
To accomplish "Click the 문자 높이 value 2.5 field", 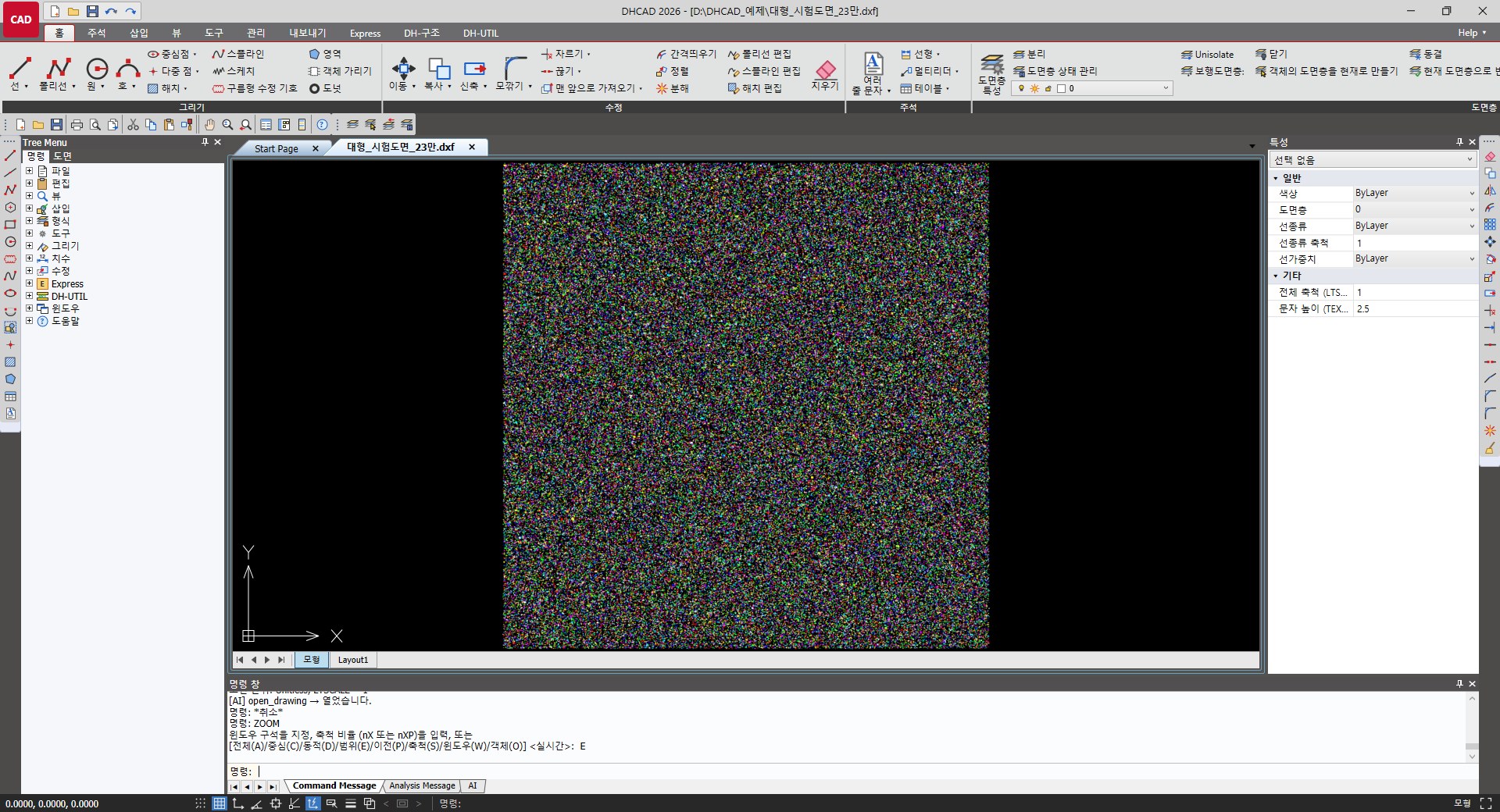I will point(1415,308).
